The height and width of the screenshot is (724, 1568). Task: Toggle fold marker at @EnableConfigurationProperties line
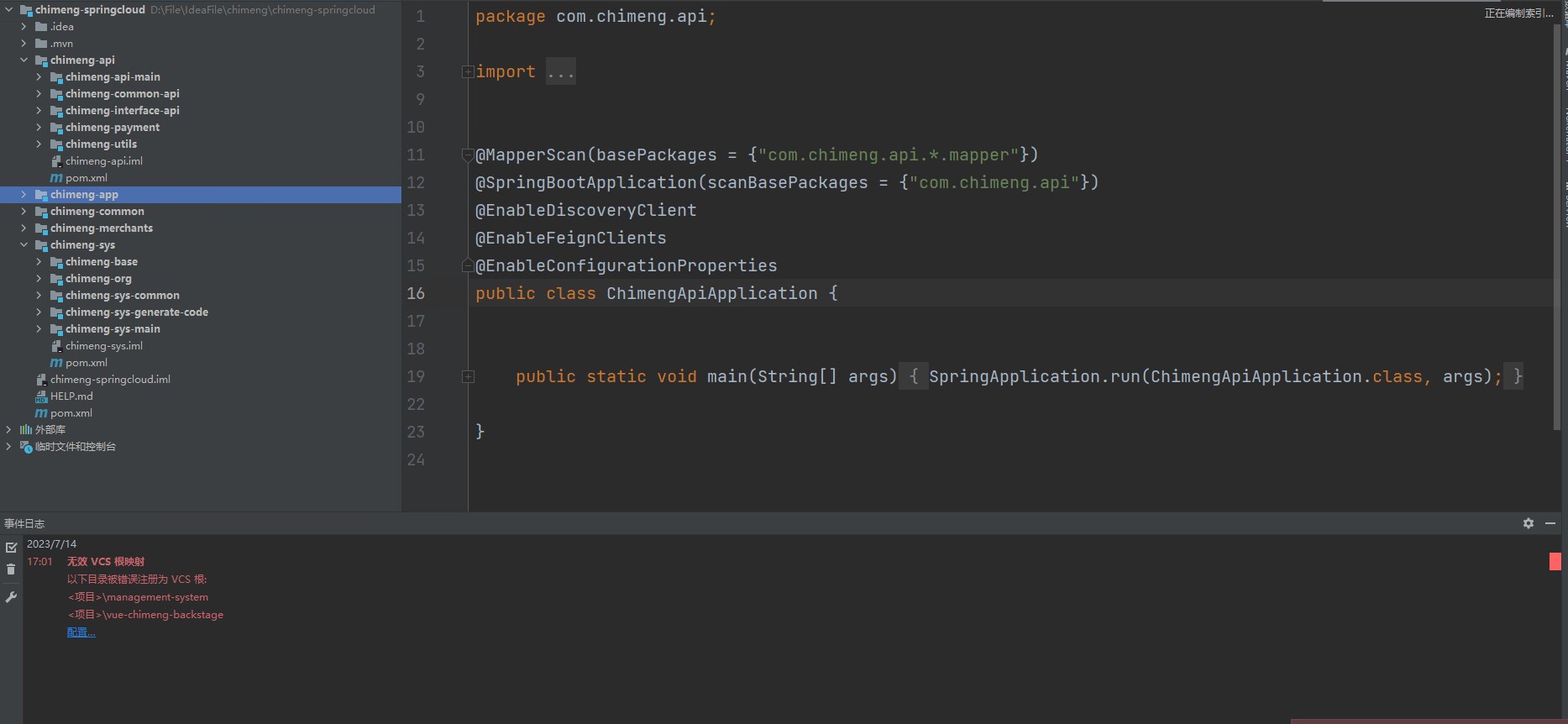coord(468,265)
